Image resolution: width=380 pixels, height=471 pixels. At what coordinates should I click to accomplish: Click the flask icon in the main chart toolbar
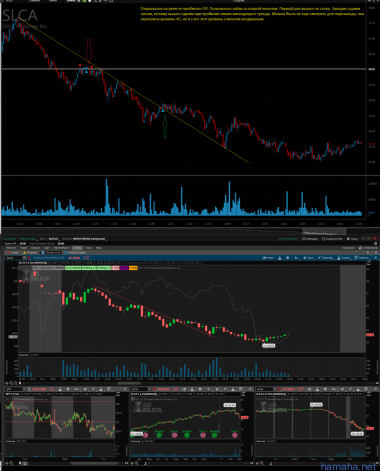click(x=280, y=258)
